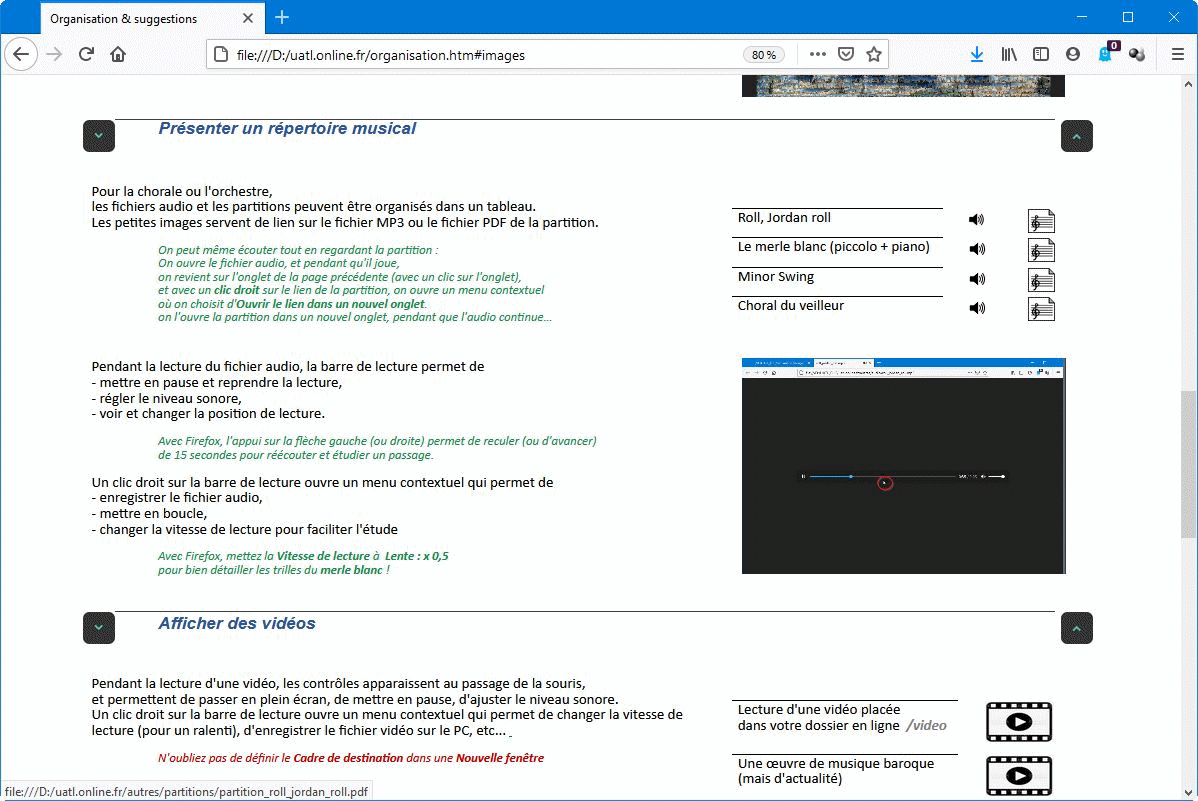Select the Organisation & suggestions tab

click(152, 18)
